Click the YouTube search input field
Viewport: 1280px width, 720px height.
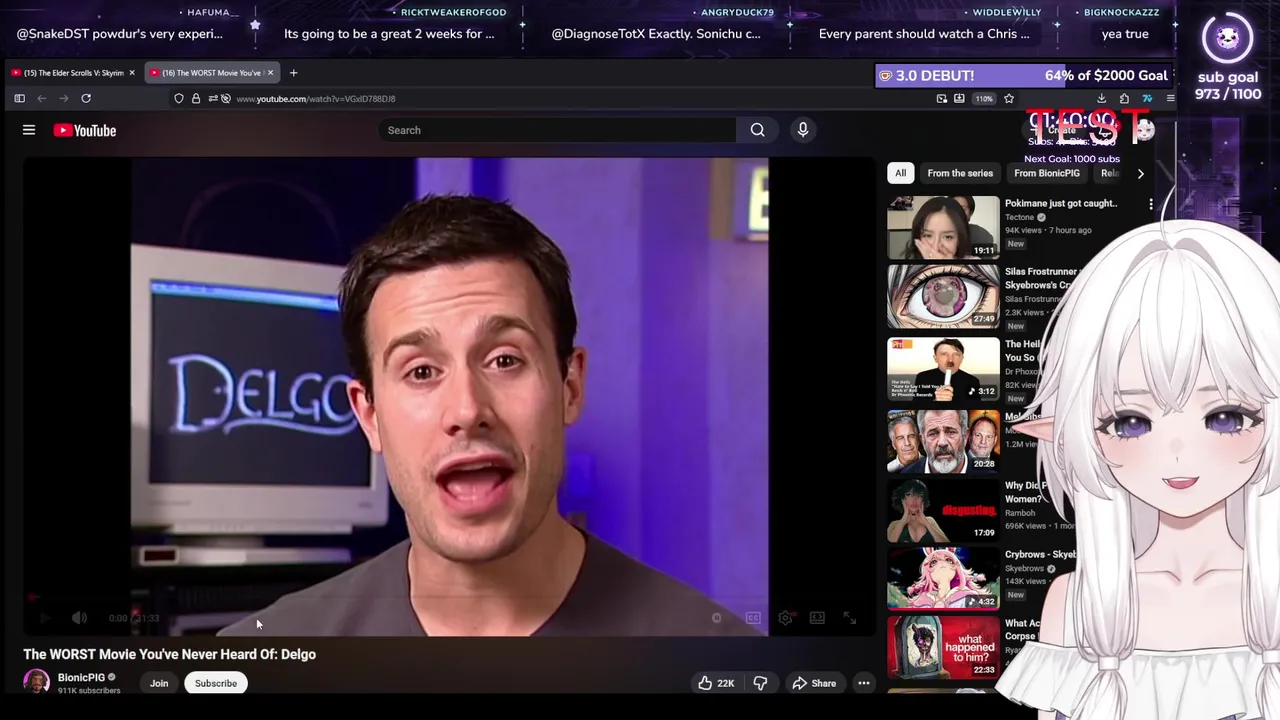(558, 130)
